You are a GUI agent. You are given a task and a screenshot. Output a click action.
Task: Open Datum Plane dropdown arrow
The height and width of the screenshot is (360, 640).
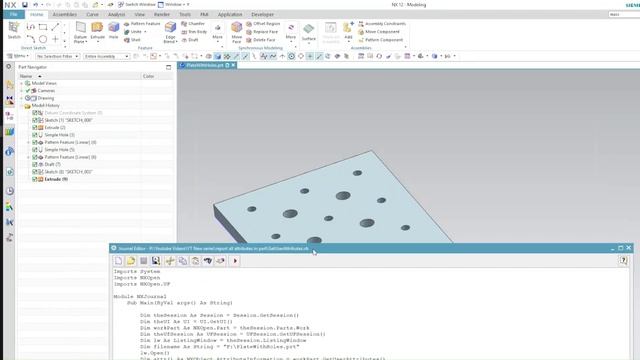(86, 42)
